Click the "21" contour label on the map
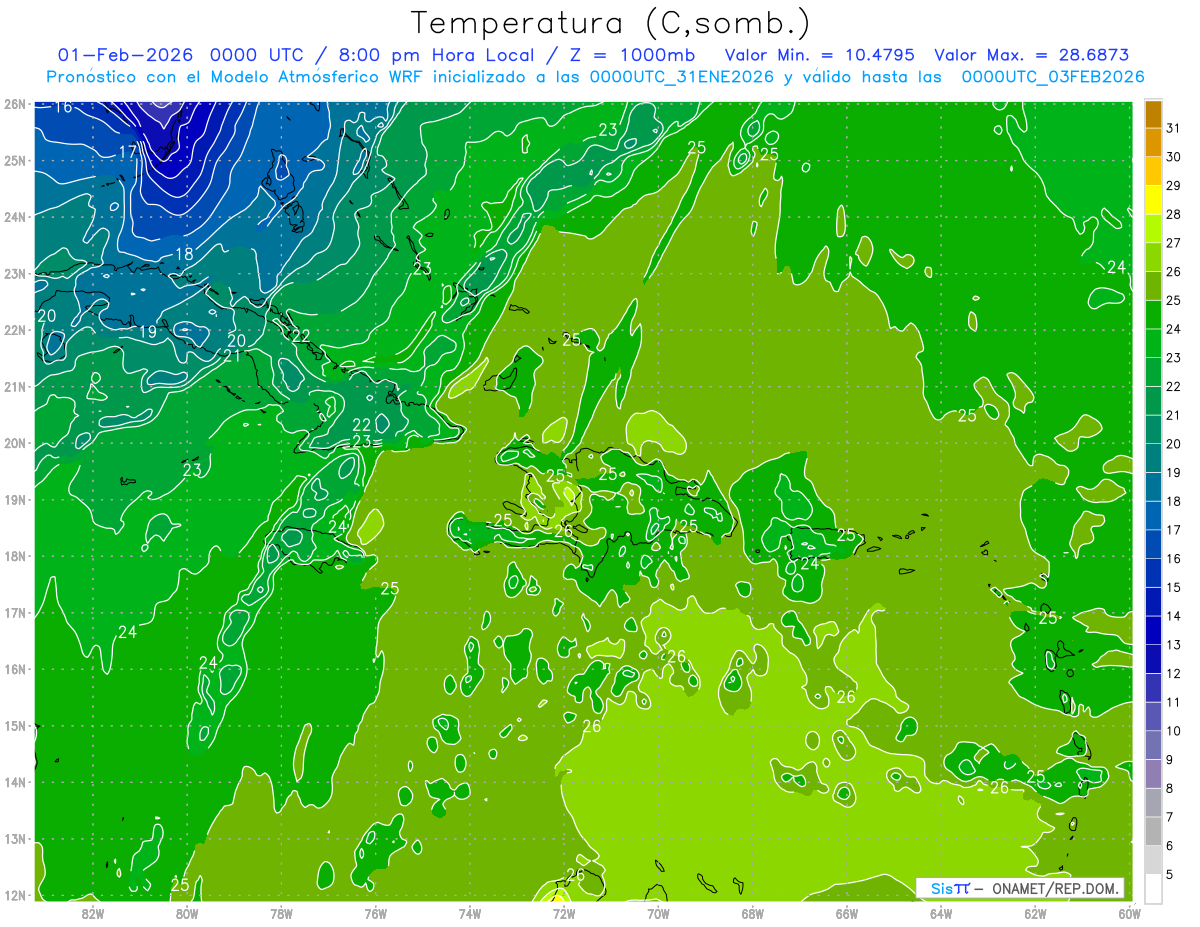 tap(232, 356)
